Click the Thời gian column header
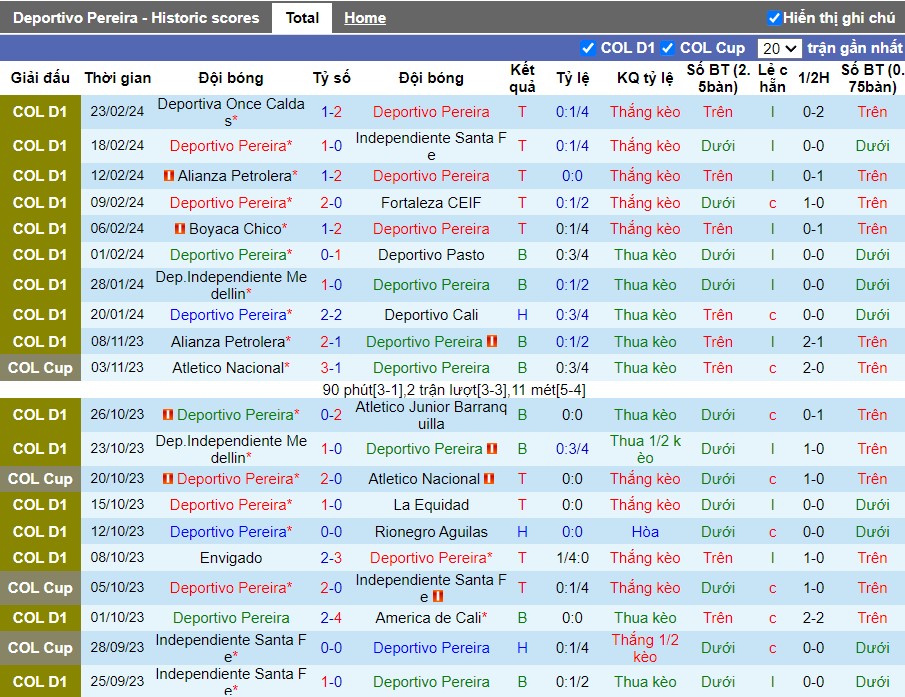This screenshot has height=697, width=905. (x=118, y=78)
